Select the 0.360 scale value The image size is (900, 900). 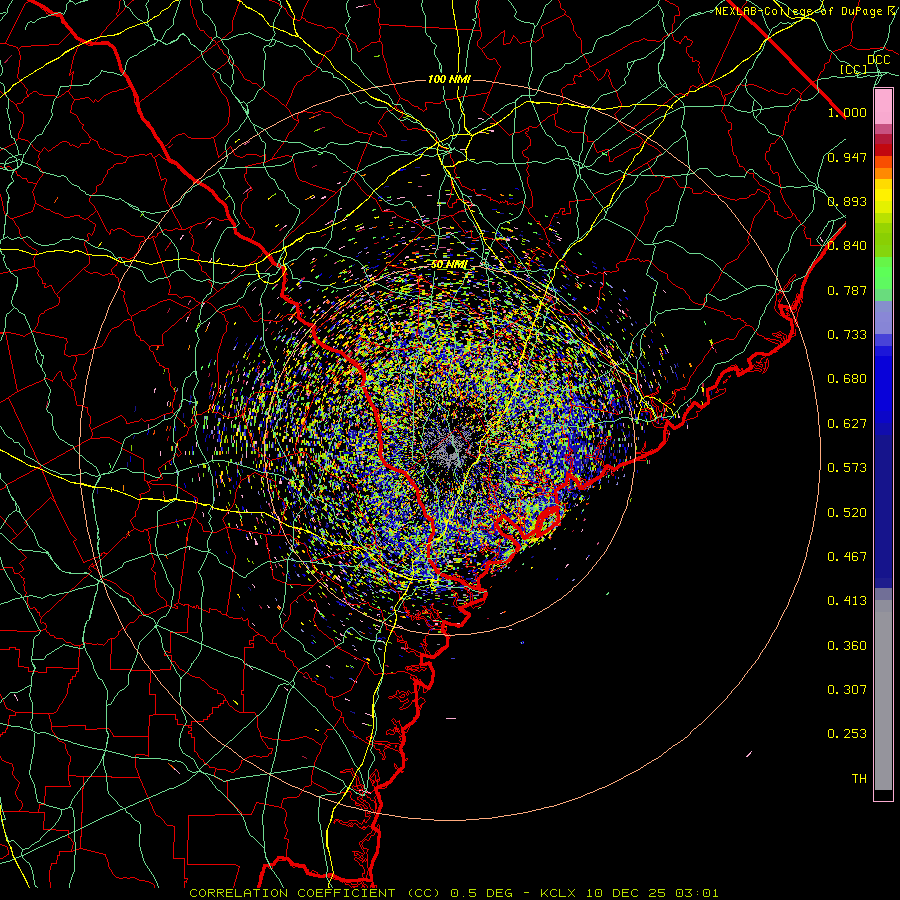847,646
